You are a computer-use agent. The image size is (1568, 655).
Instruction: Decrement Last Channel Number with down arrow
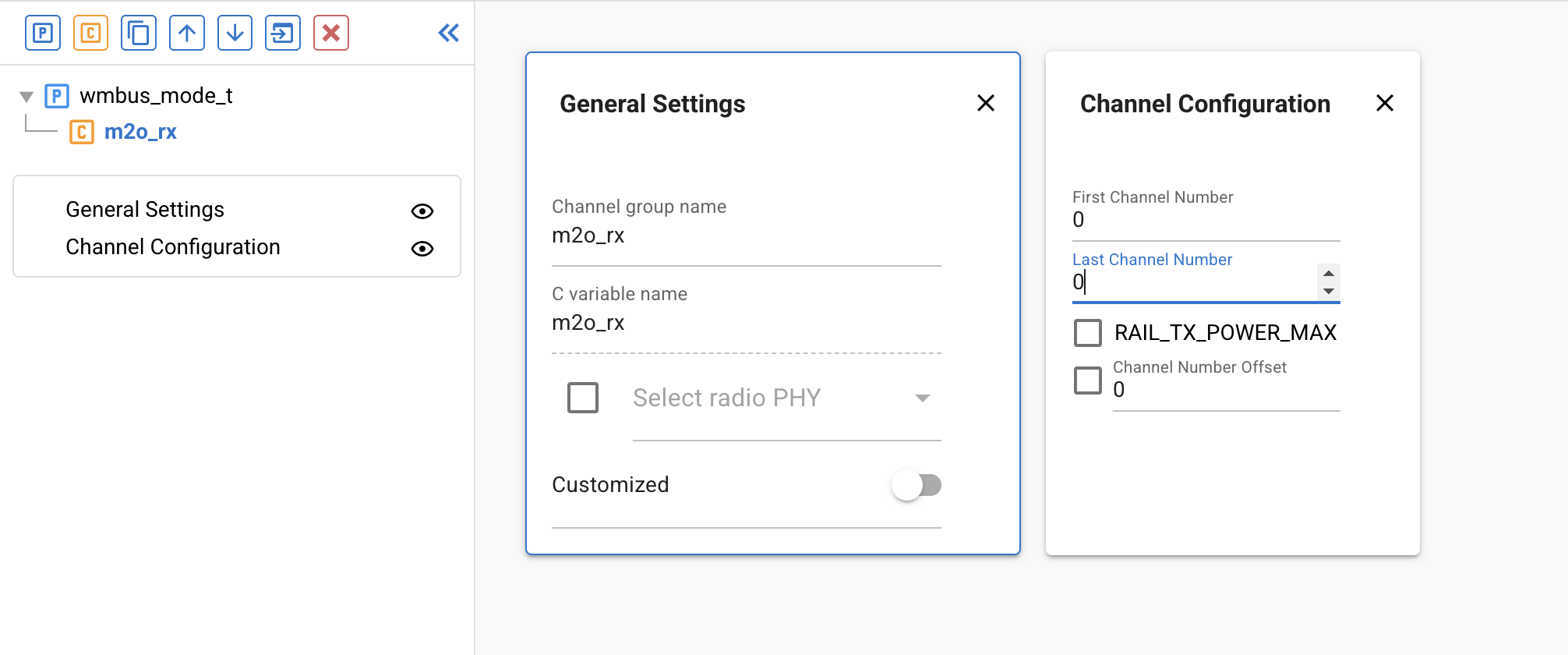[1329, 291]
